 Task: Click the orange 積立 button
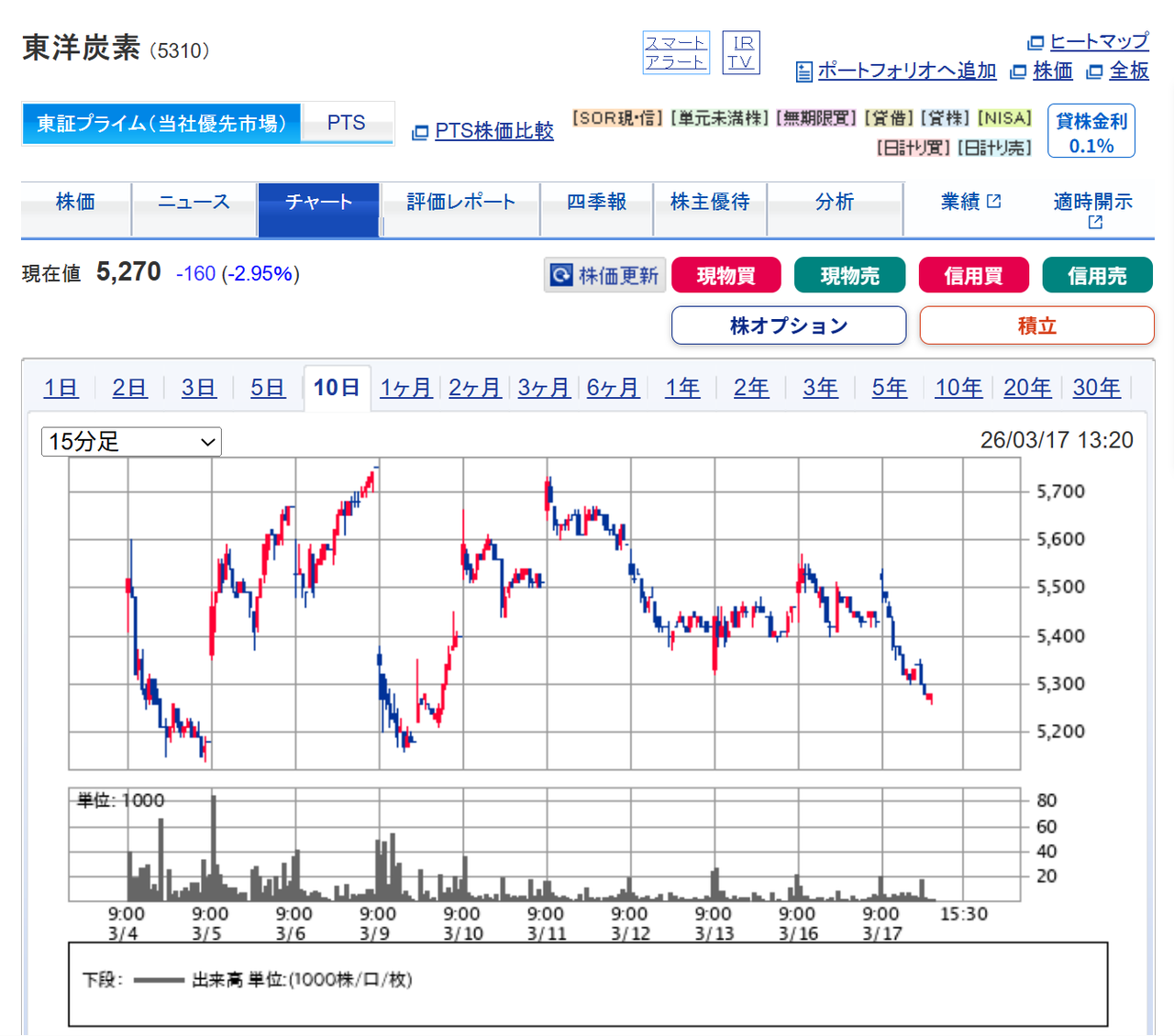(x=1036, y=325)
